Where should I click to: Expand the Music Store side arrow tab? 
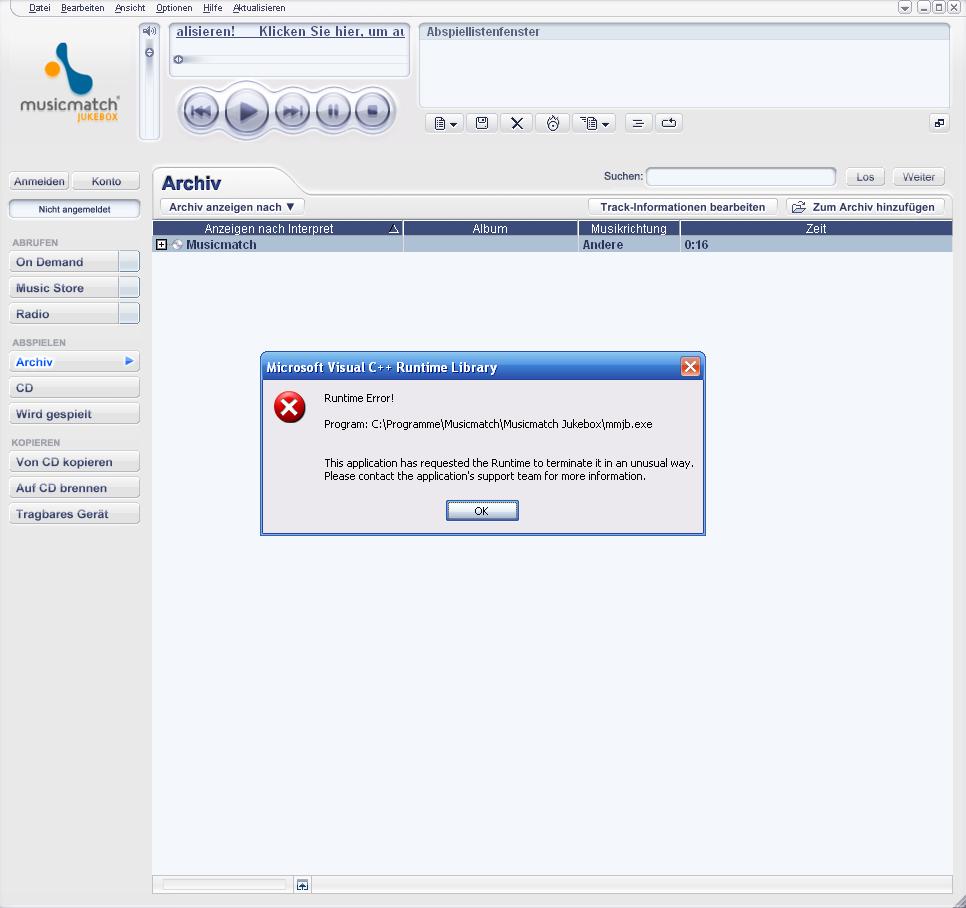pyautogui.click(x=129, y=288)
